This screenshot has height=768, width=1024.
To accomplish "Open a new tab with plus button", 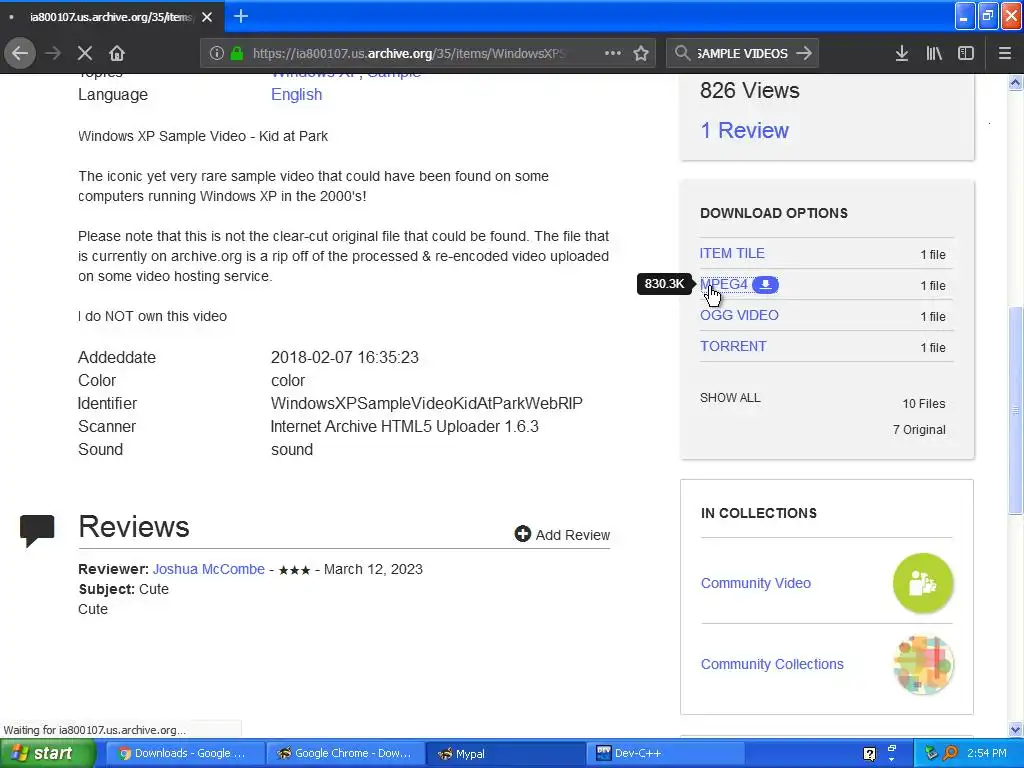I will (x=241, y=16).
